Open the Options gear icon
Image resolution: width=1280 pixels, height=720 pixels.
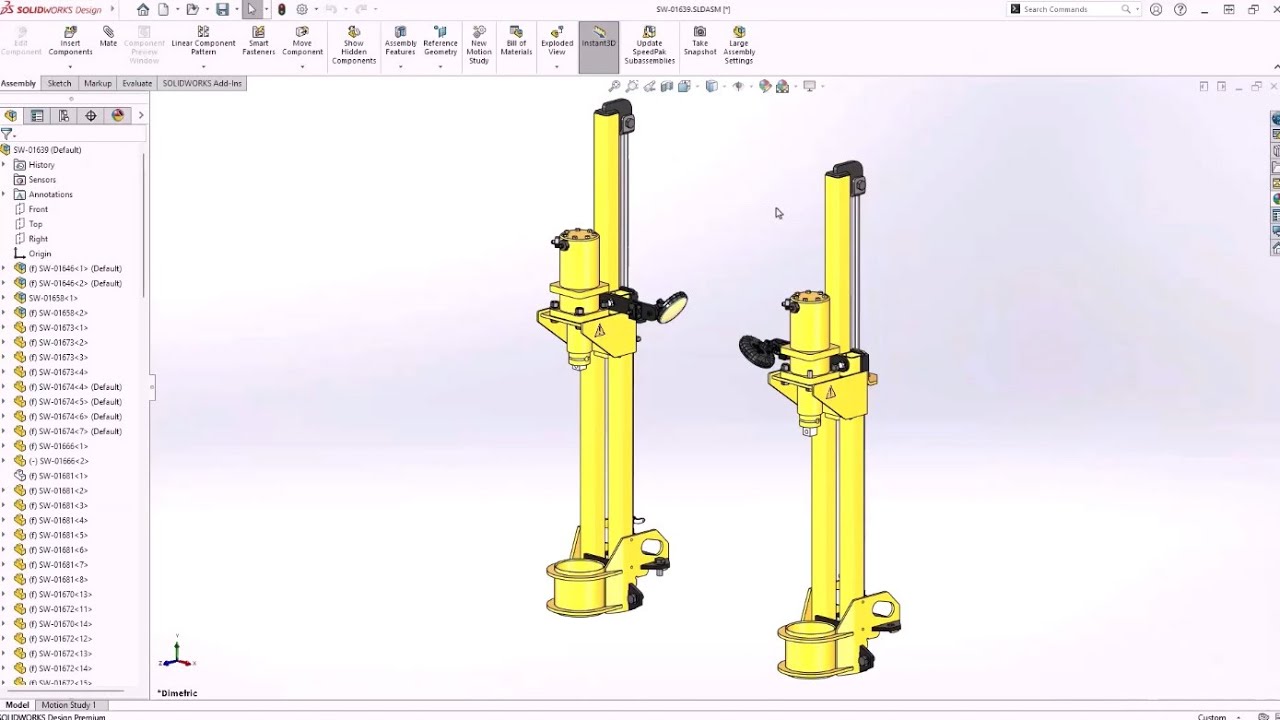(x=302, y=9)
